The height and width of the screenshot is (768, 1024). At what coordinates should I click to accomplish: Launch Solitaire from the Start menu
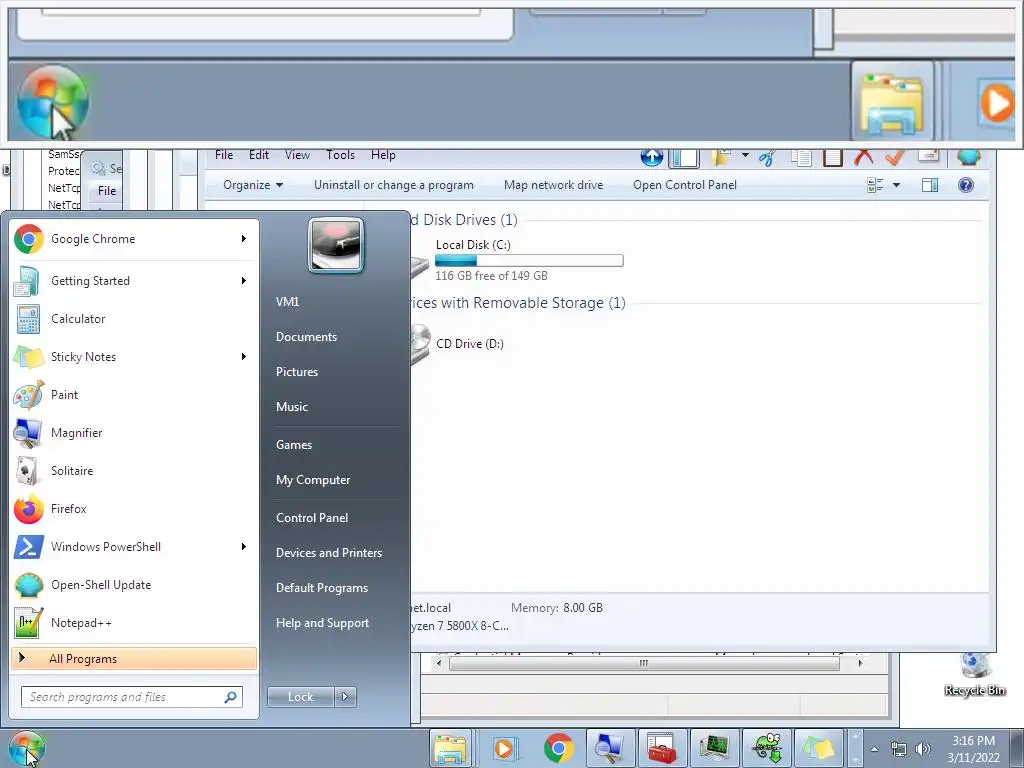click(x=133, y=471)
